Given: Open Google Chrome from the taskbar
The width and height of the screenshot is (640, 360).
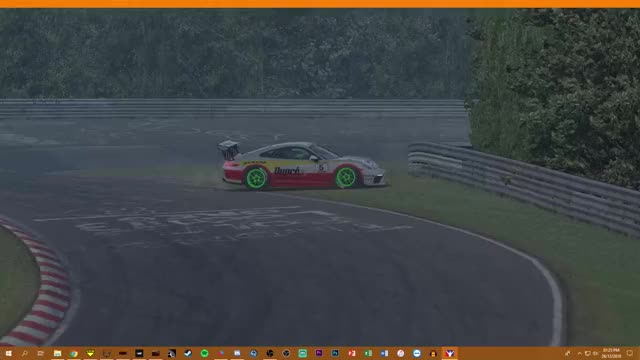Looking at the screenshot, I should [x=74, y=353].
